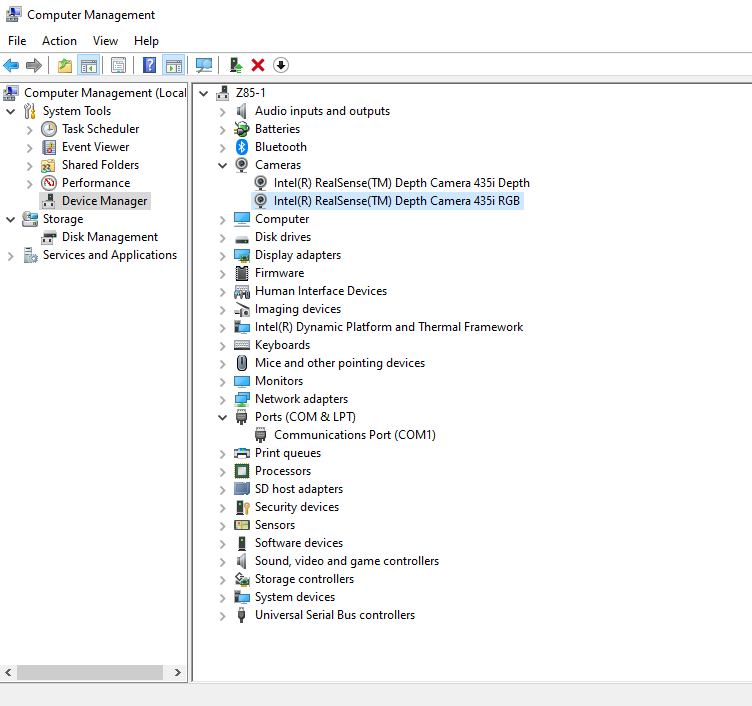Image resolution: width=752 pixels, height=706 pixels.
Task: Select the SD host adapters entry
Action: click(299, 489)
